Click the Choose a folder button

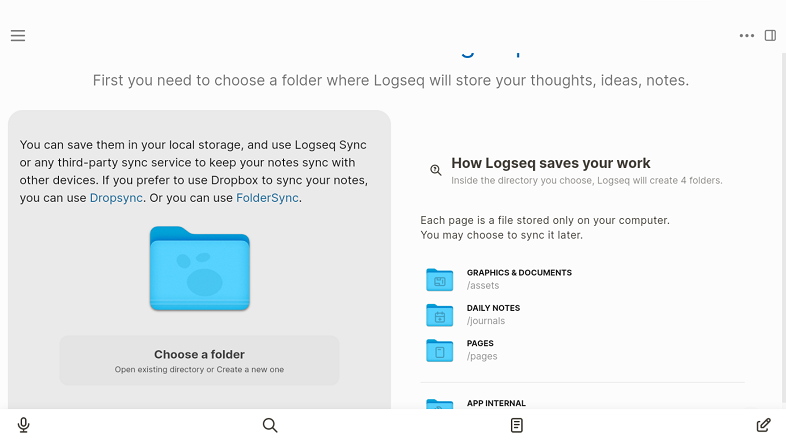tap(199, 360)
